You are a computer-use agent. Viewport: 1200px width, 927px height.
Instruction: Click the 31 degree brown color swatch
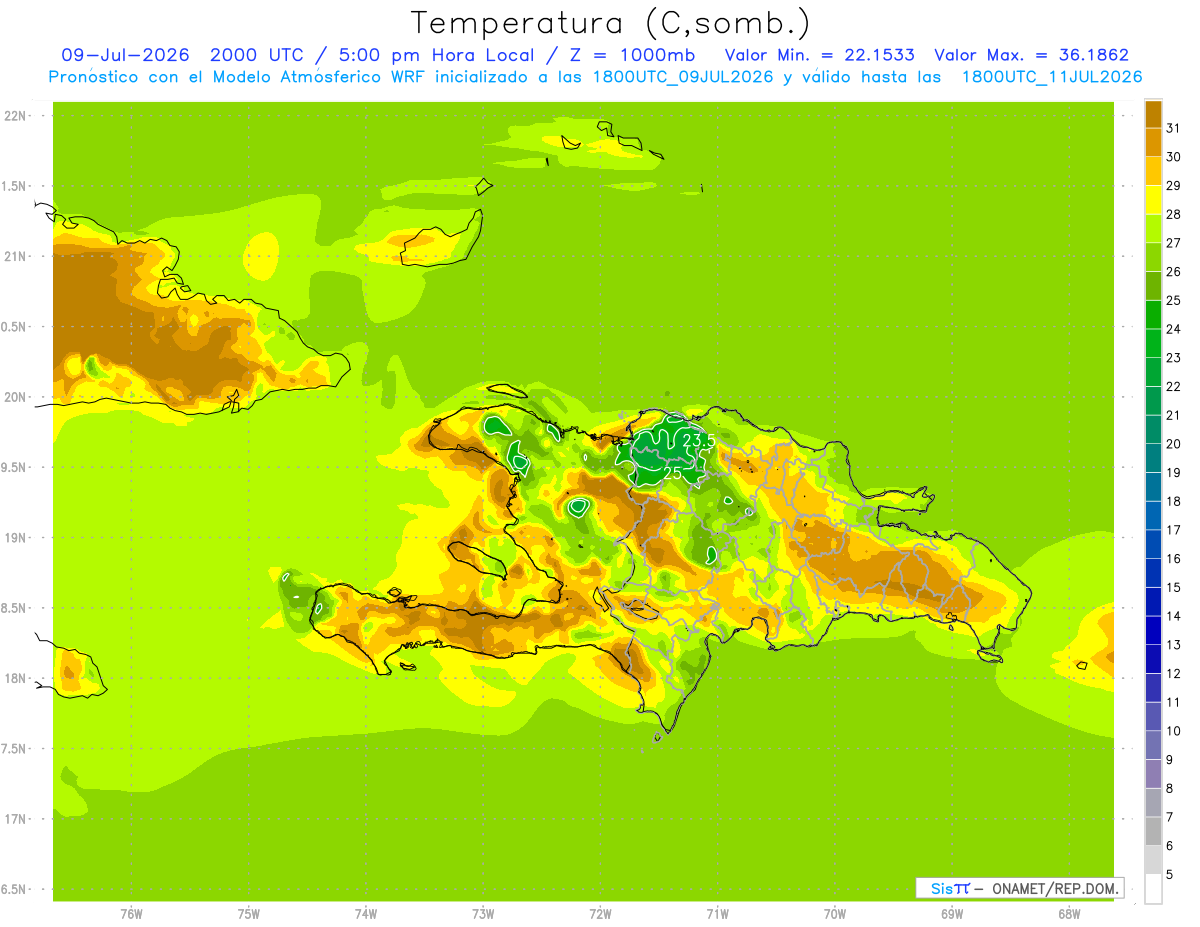coord(1153,114)
